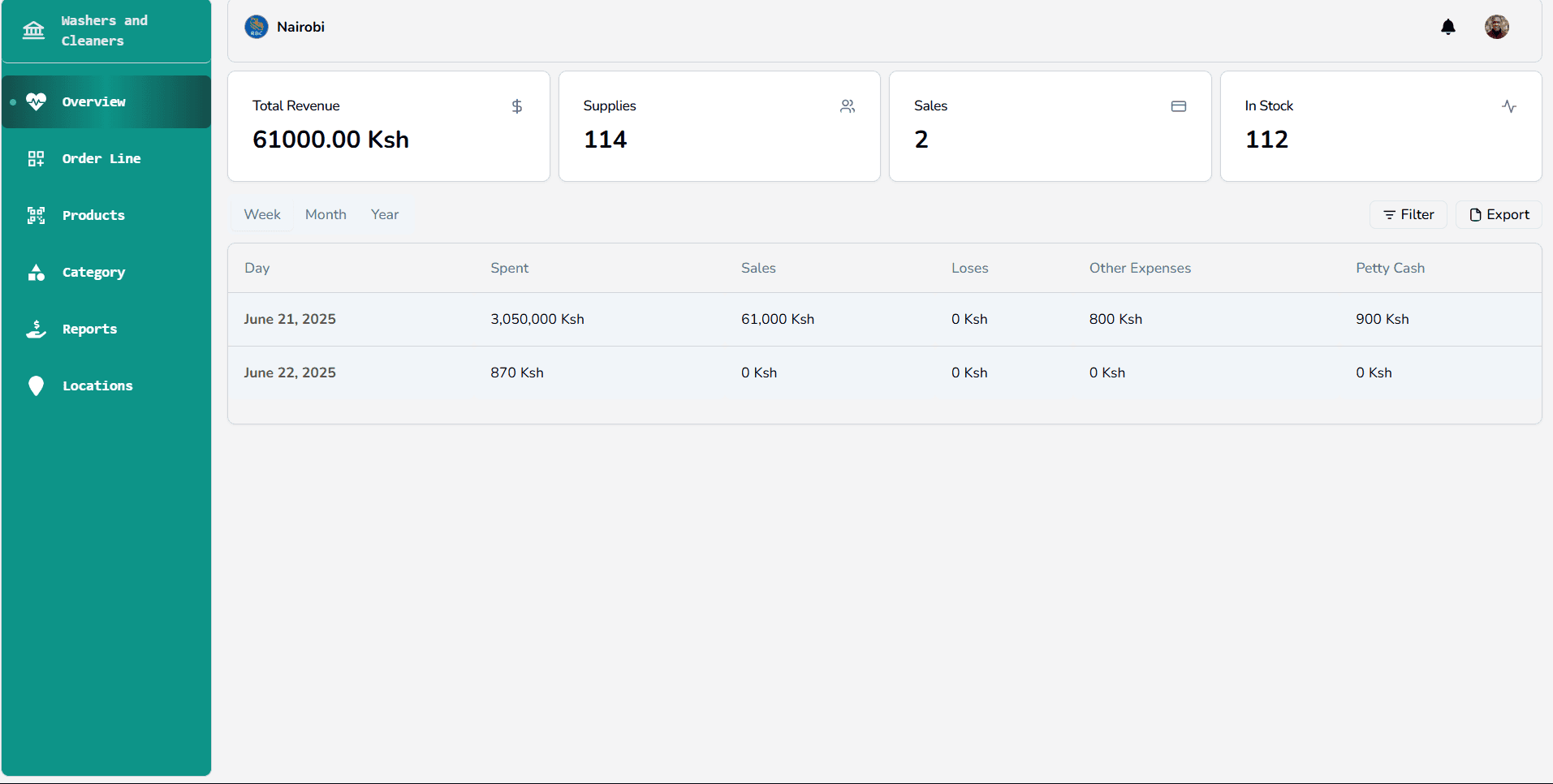The width and height of the screenshot is (1553, 784).
Task: Open the Filter button
Action: [x=1408, y=214]
